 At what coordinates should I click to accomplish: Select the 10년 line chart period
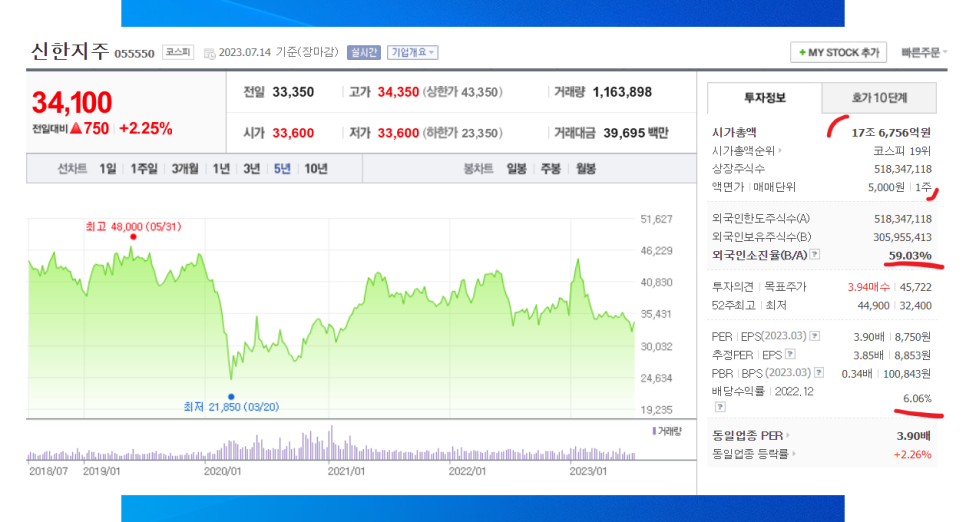pos(316,168)
